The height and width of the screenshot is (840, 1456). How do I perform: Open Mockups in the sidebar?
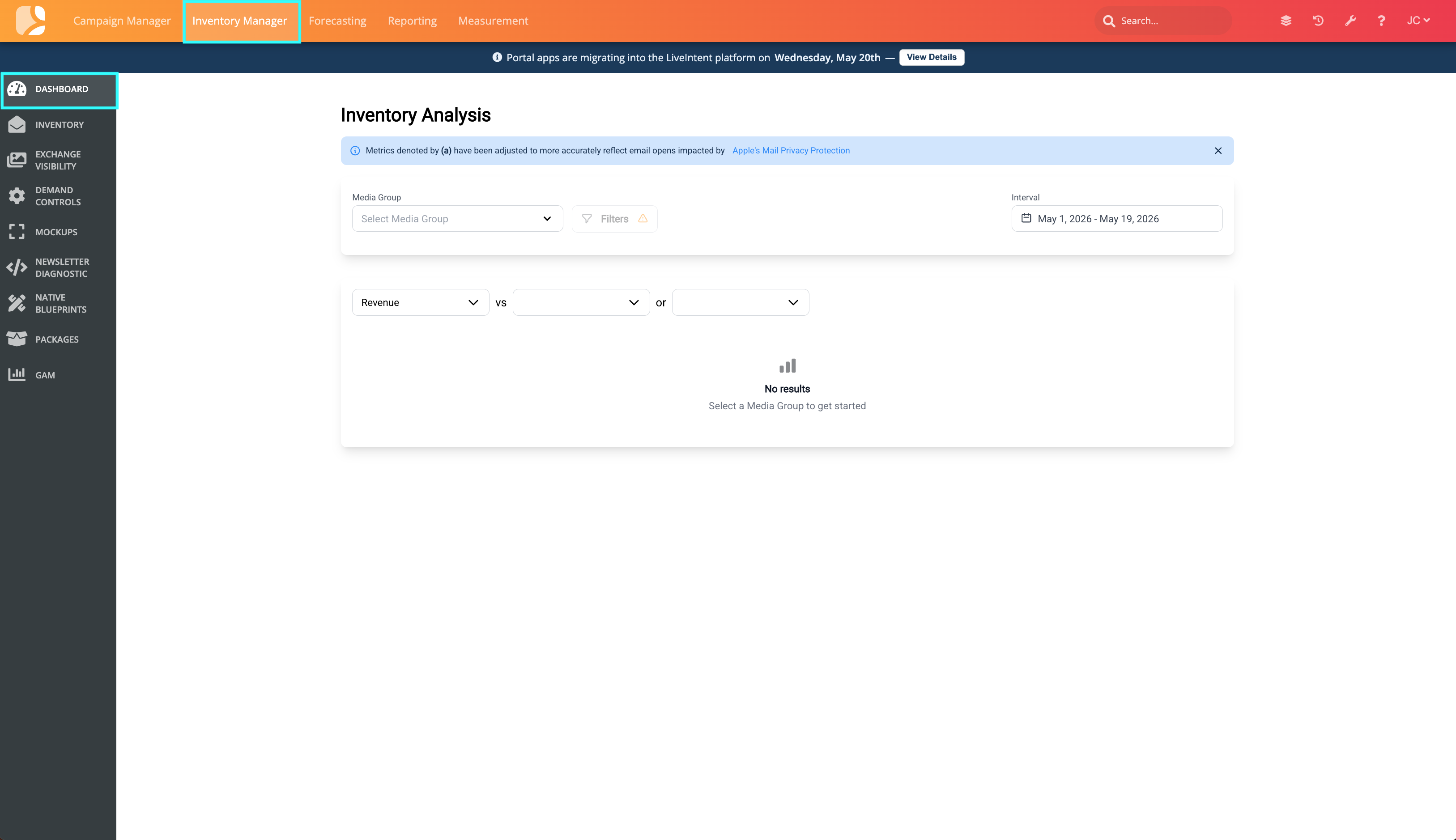58,232
